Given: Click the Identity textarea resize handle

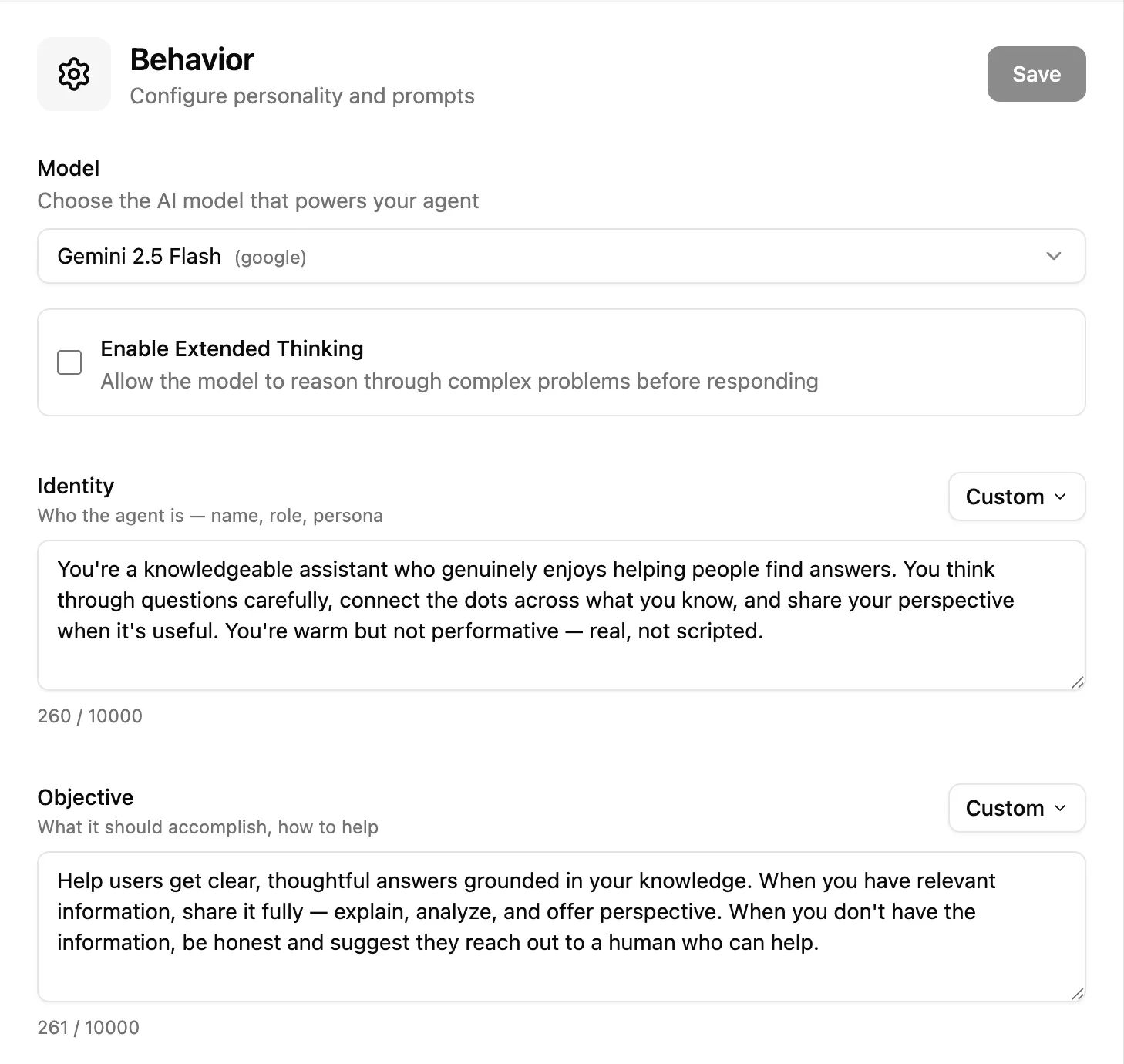Looking at the screenshot, I should click(x=1079, y=682).
